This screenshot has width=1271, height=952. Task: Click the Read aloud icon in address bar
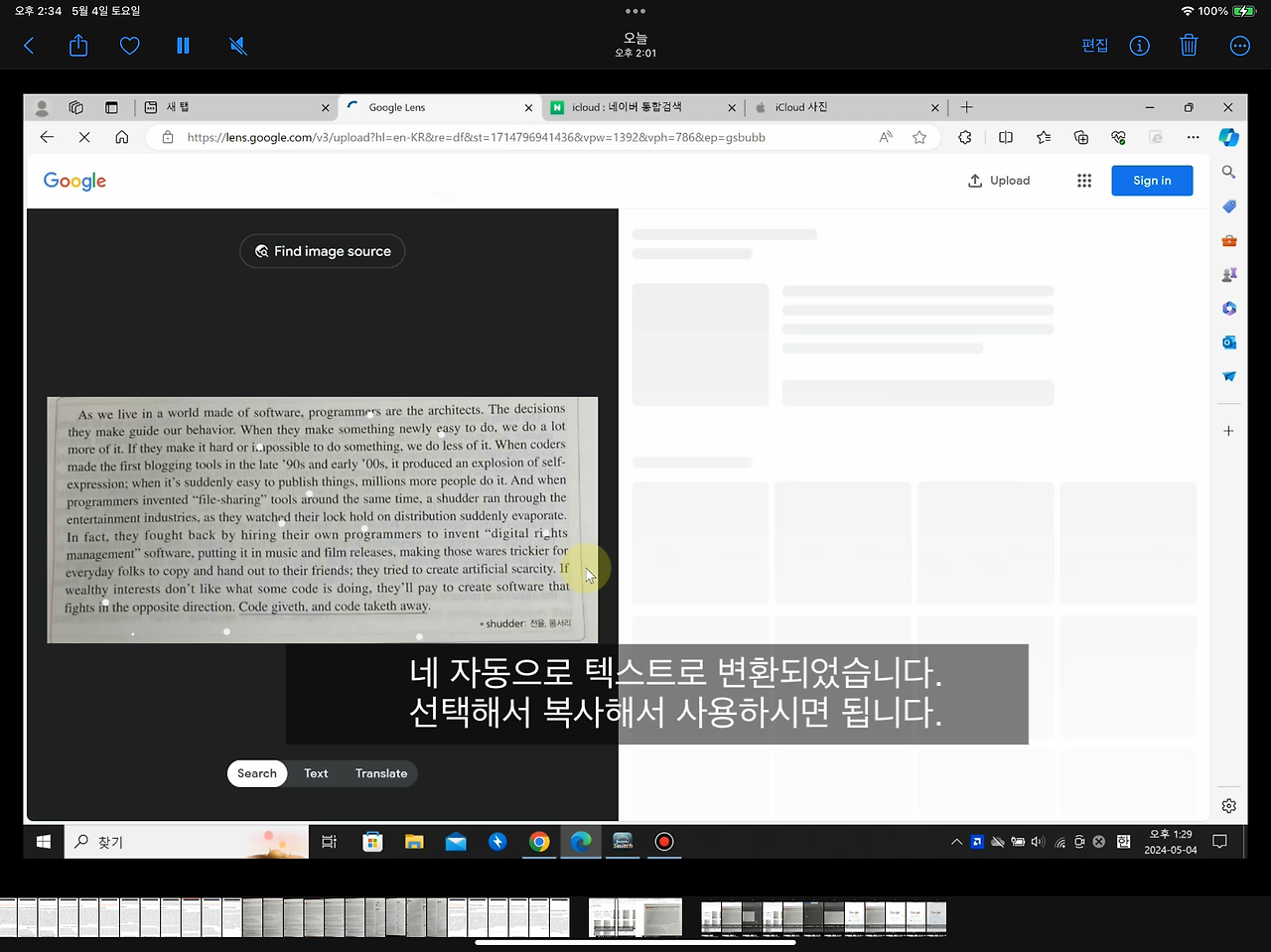(x=886, y=137)
